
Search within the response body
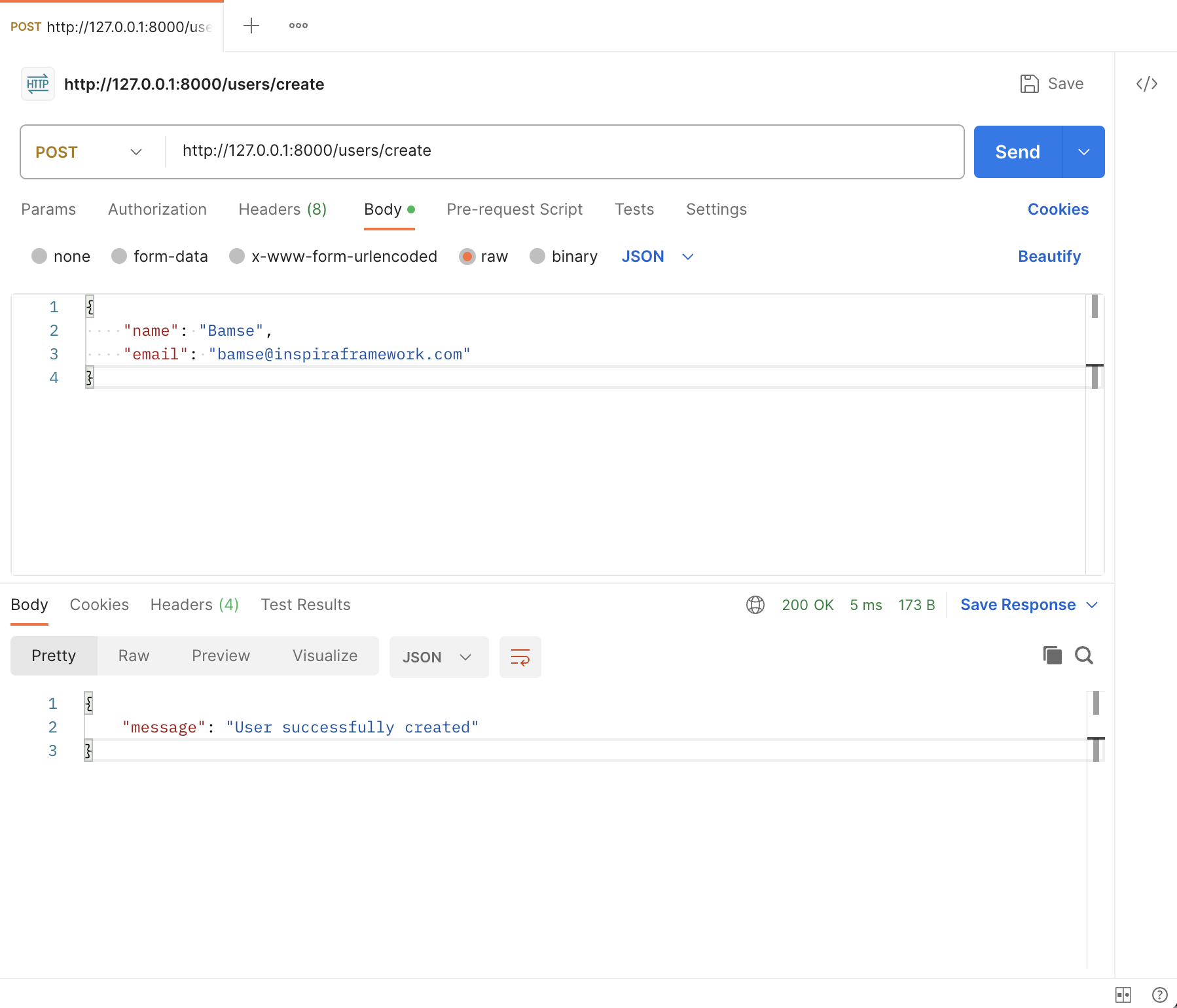point(1084,655)
